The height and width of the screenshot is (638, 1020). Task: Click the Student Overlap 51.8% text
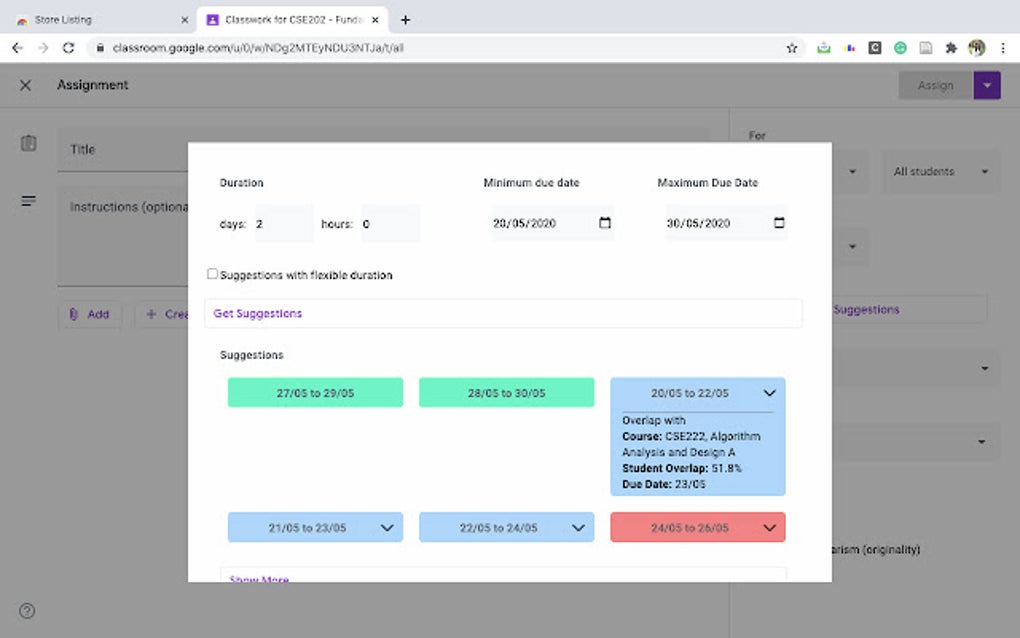682,468
